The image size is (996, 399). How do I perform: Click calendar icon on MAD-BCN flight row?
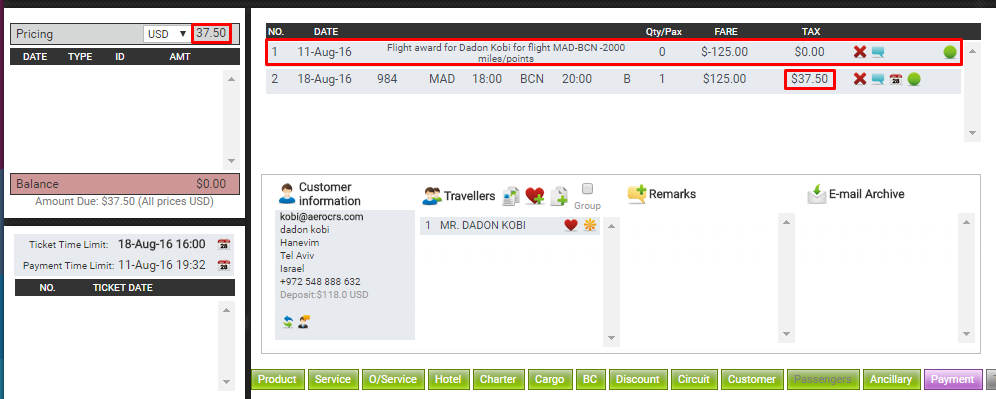point(896,79)
